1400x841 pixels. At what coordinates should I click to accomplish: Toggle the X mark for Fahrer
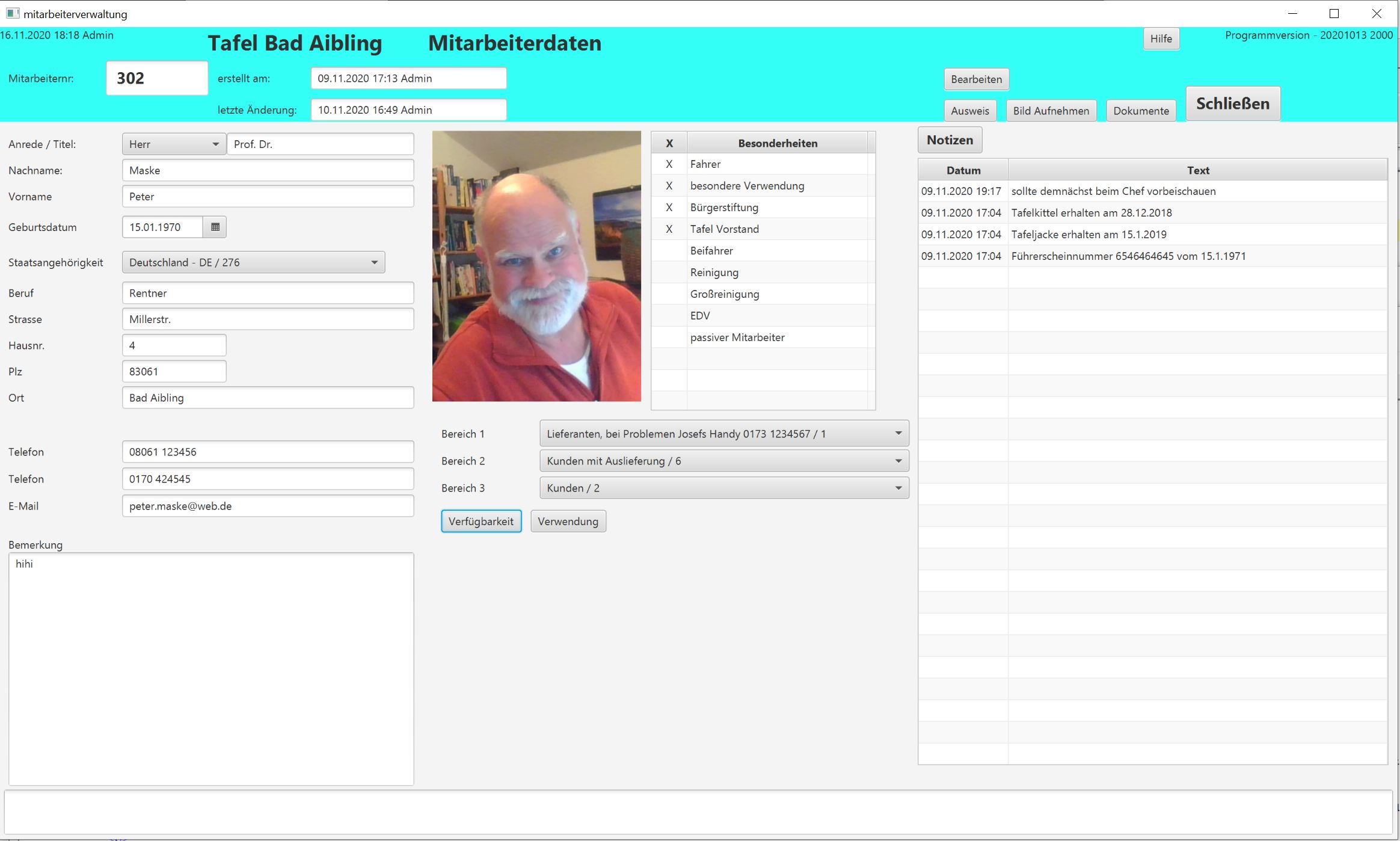coord(669,164)
